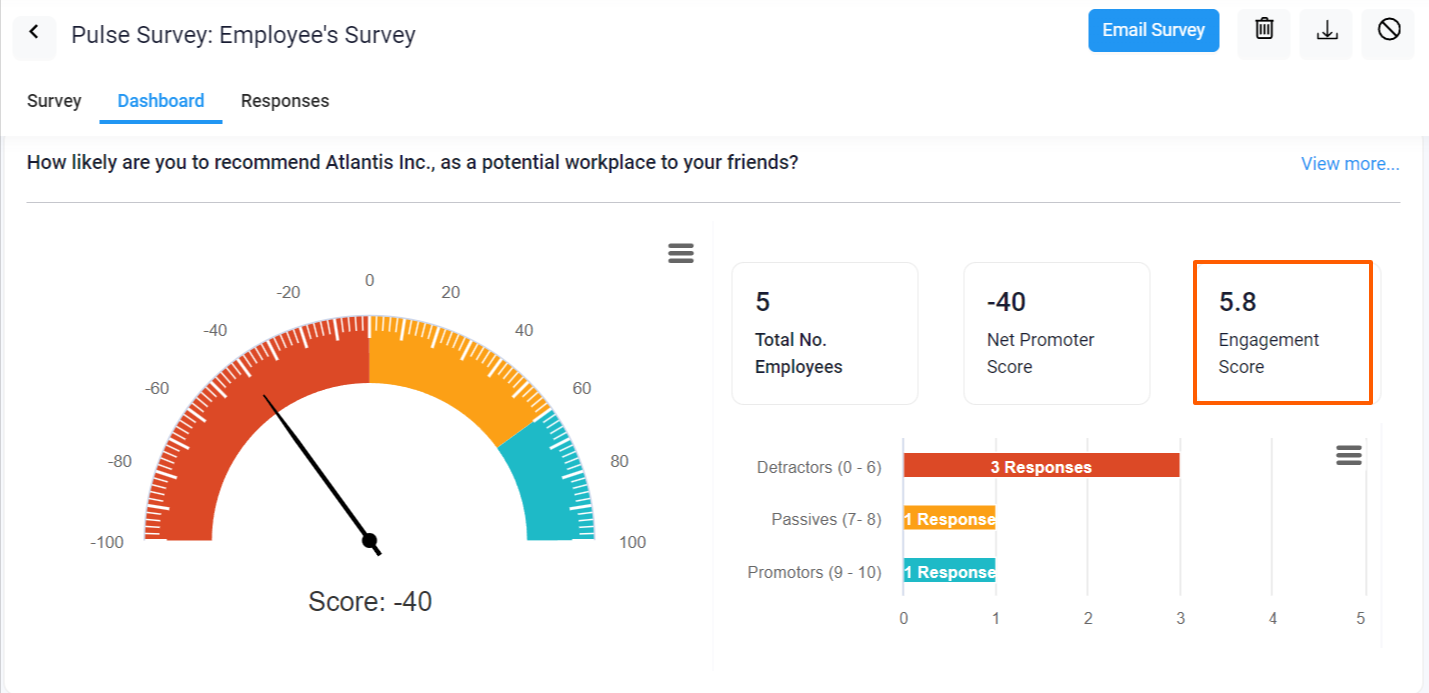Click the Net Promoter Score card

click(x=1056, y=332)
